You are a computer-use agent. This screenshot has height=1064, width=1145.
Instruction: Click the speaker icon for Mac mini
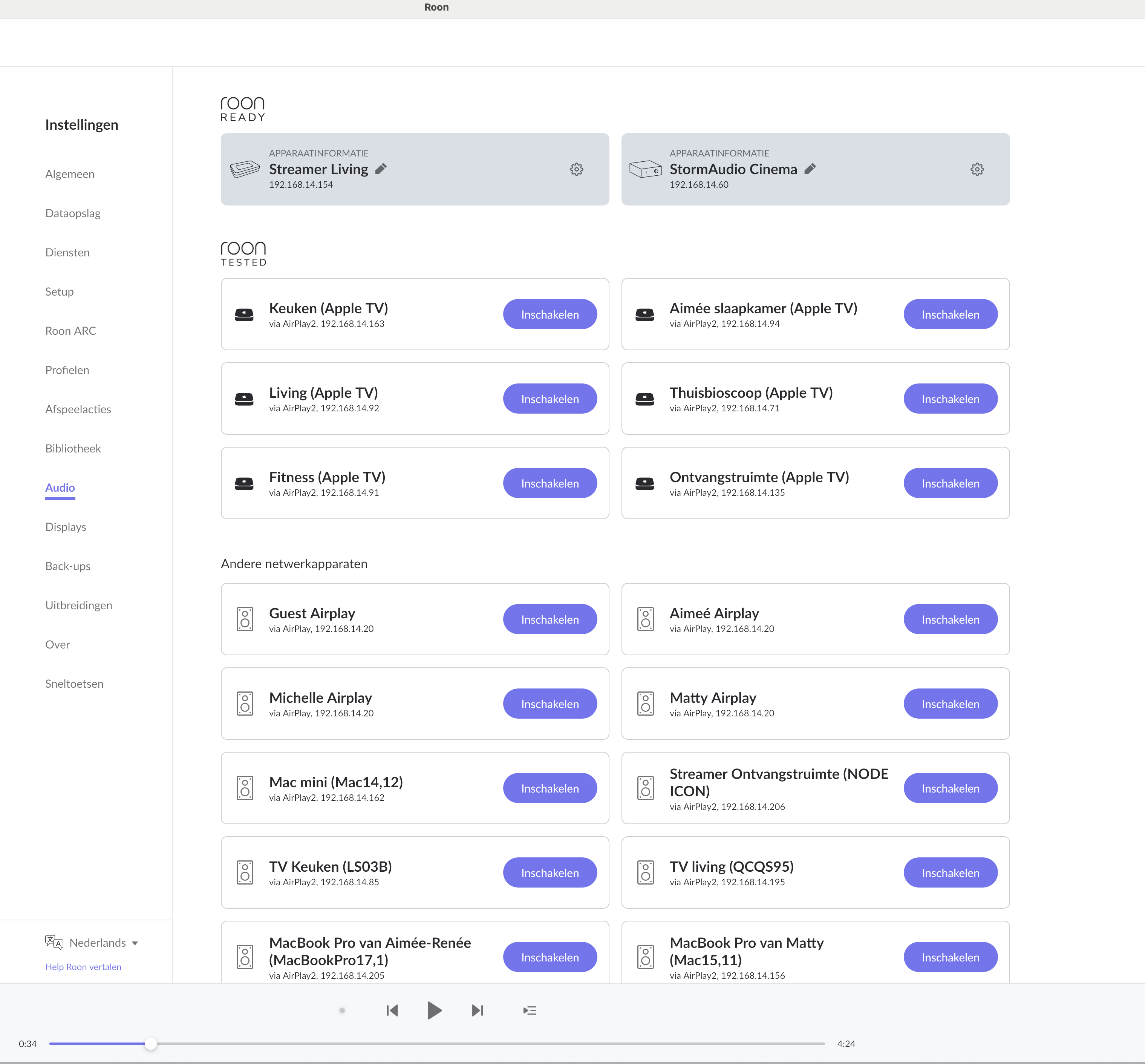click(245, 788)
